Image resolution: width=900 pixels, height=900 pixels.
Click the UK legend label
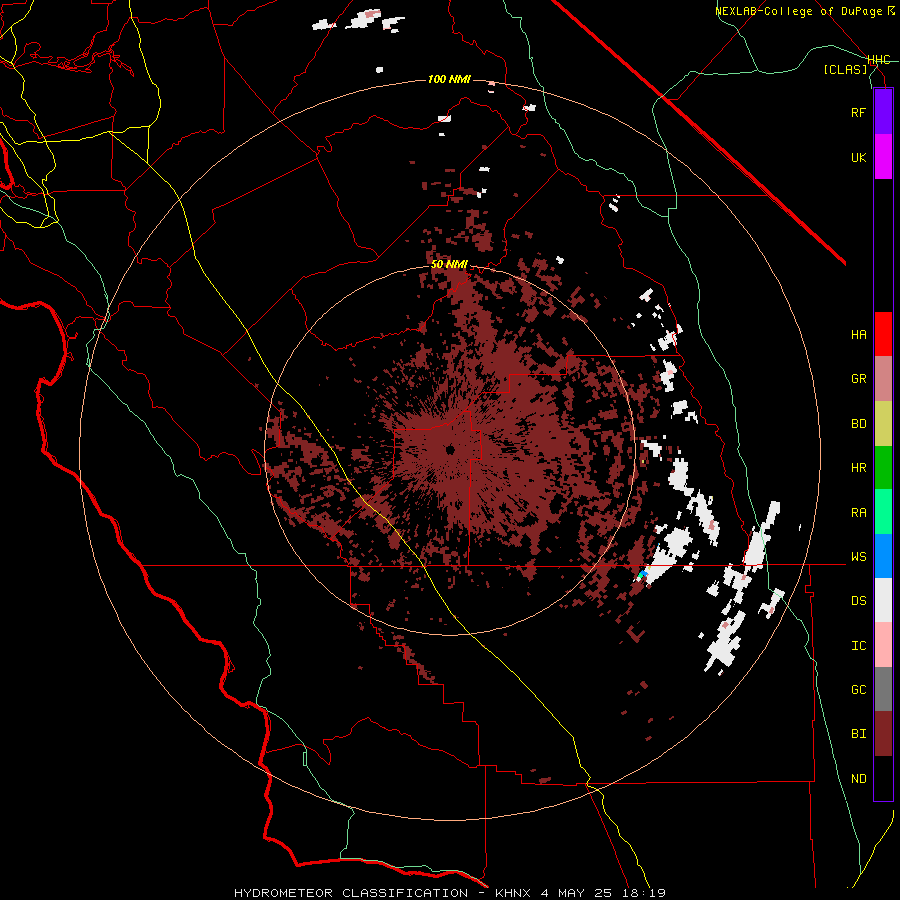pyautogui.click(x=858, y=157)
